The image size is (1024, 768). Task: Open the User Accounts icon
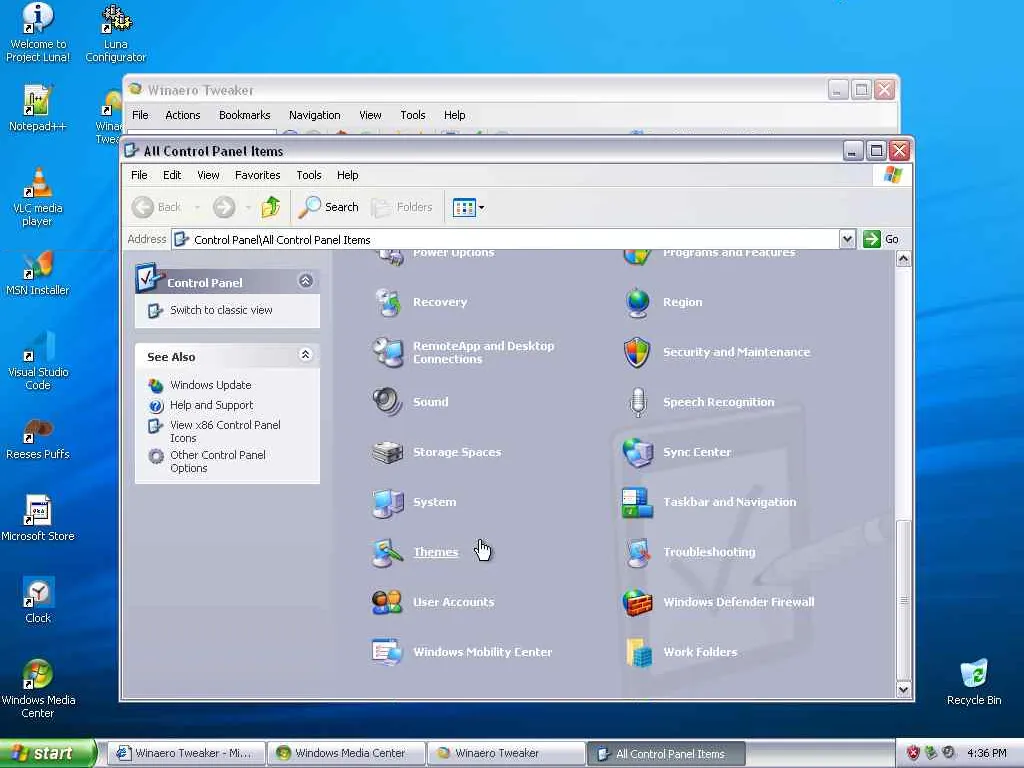[388, 602]
